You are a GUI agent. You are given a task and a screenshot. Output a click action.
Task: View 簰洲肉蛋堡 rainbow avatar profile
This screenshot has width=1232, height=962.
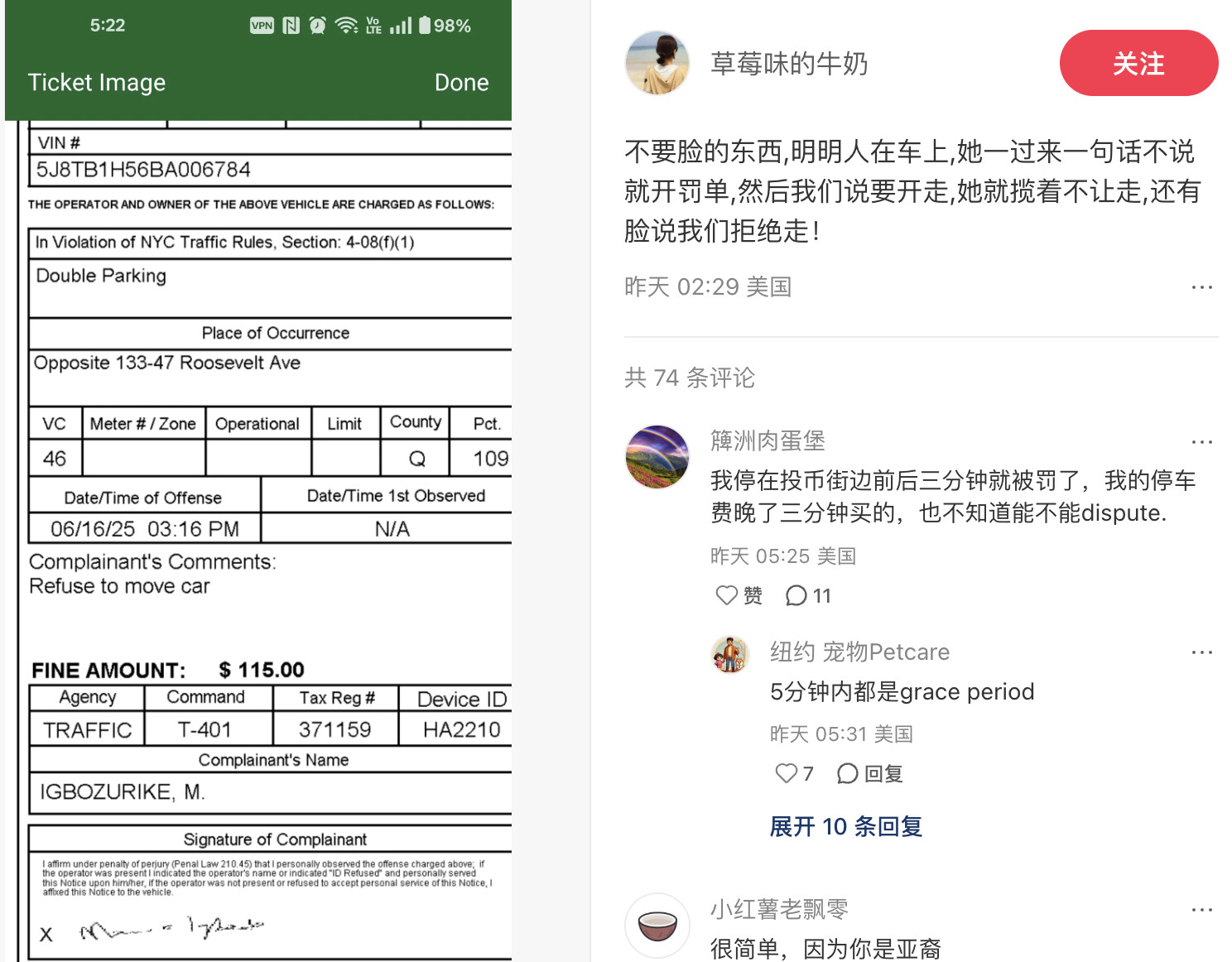point(657,457)
